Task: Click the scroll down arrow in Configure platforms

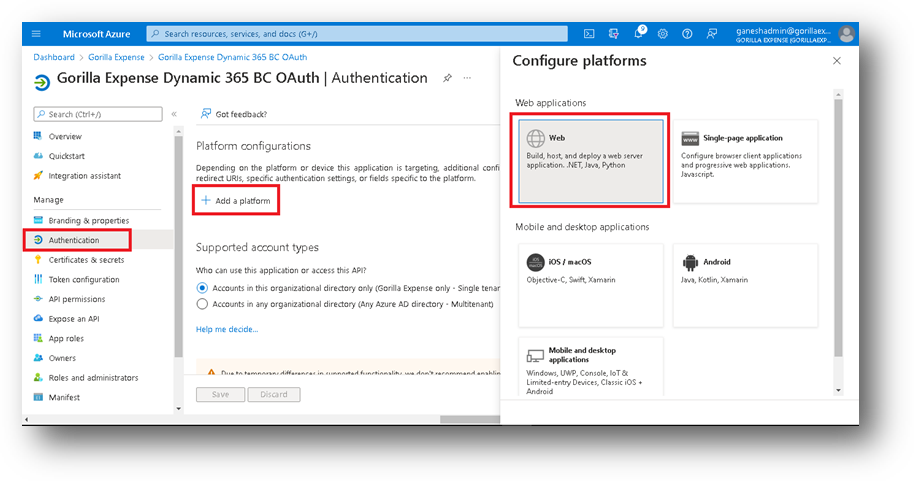Action: coord(838,391)
